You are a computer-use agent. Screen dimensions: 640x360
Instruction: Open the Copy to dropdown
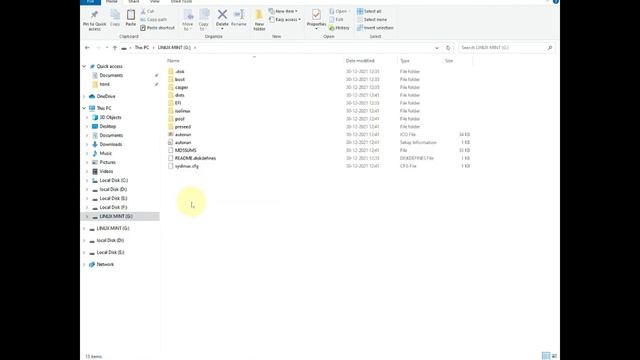coord(204,20)
